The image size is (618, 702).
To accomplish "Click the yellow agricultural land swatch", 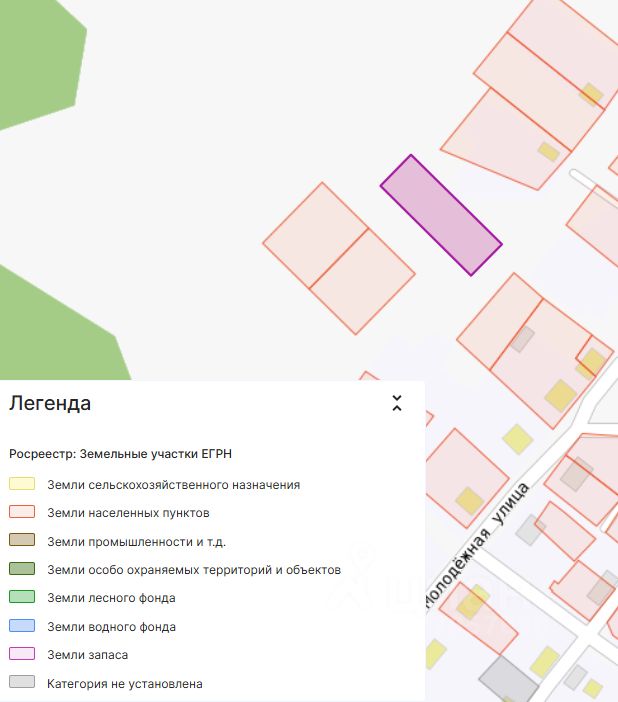I will pyautogui.click(x=22, y=484).
